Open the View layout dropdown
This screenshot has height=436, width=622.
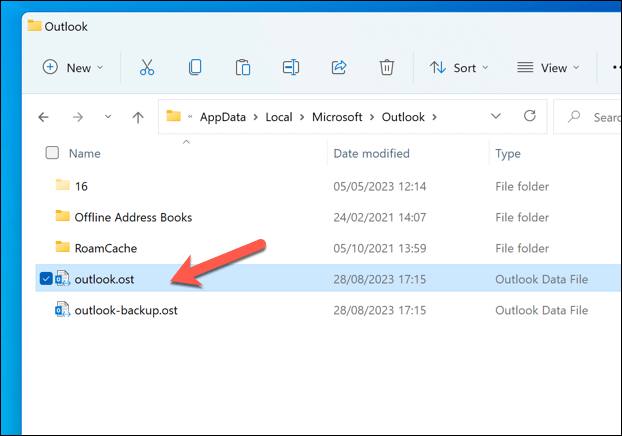click(x=548, y=68)
